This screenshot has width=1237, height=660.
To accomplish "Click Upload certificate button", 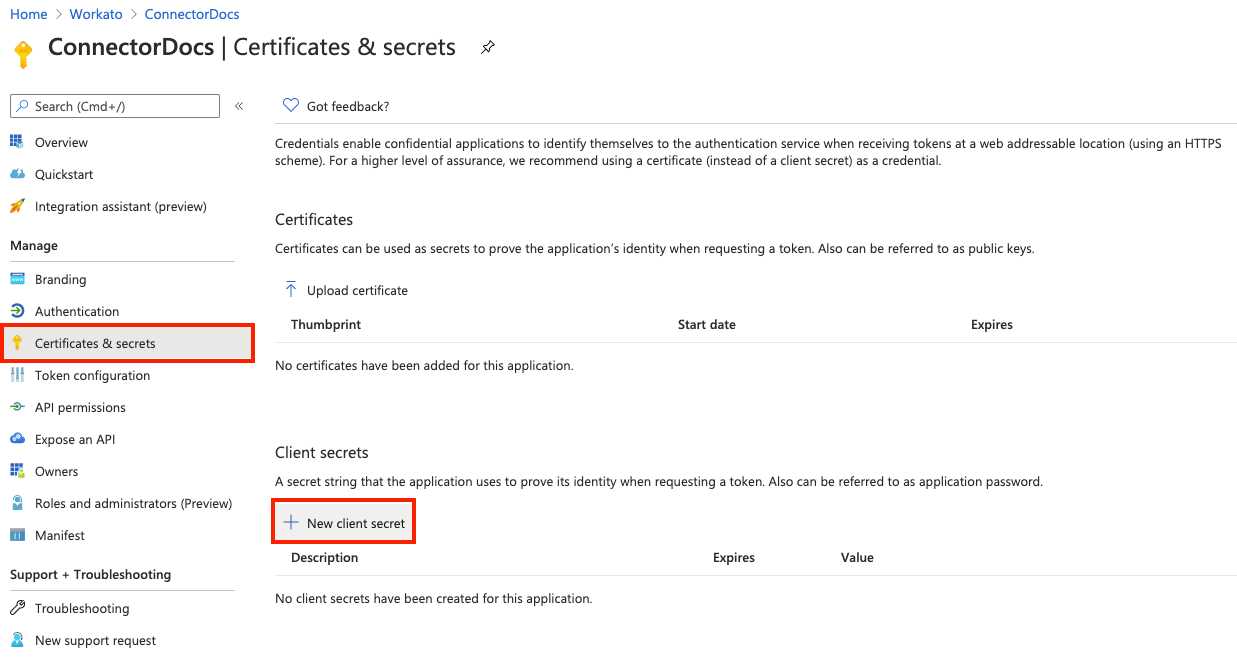I will [347, 290].
